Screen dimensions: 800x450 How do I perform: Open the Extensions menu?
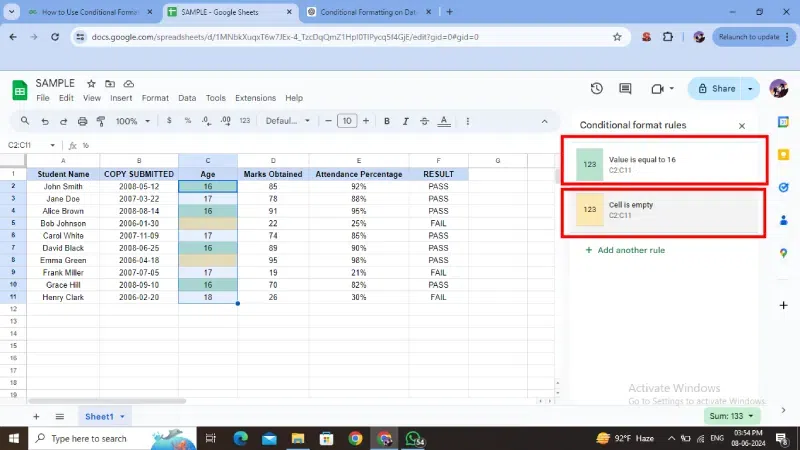pos(255,98)
